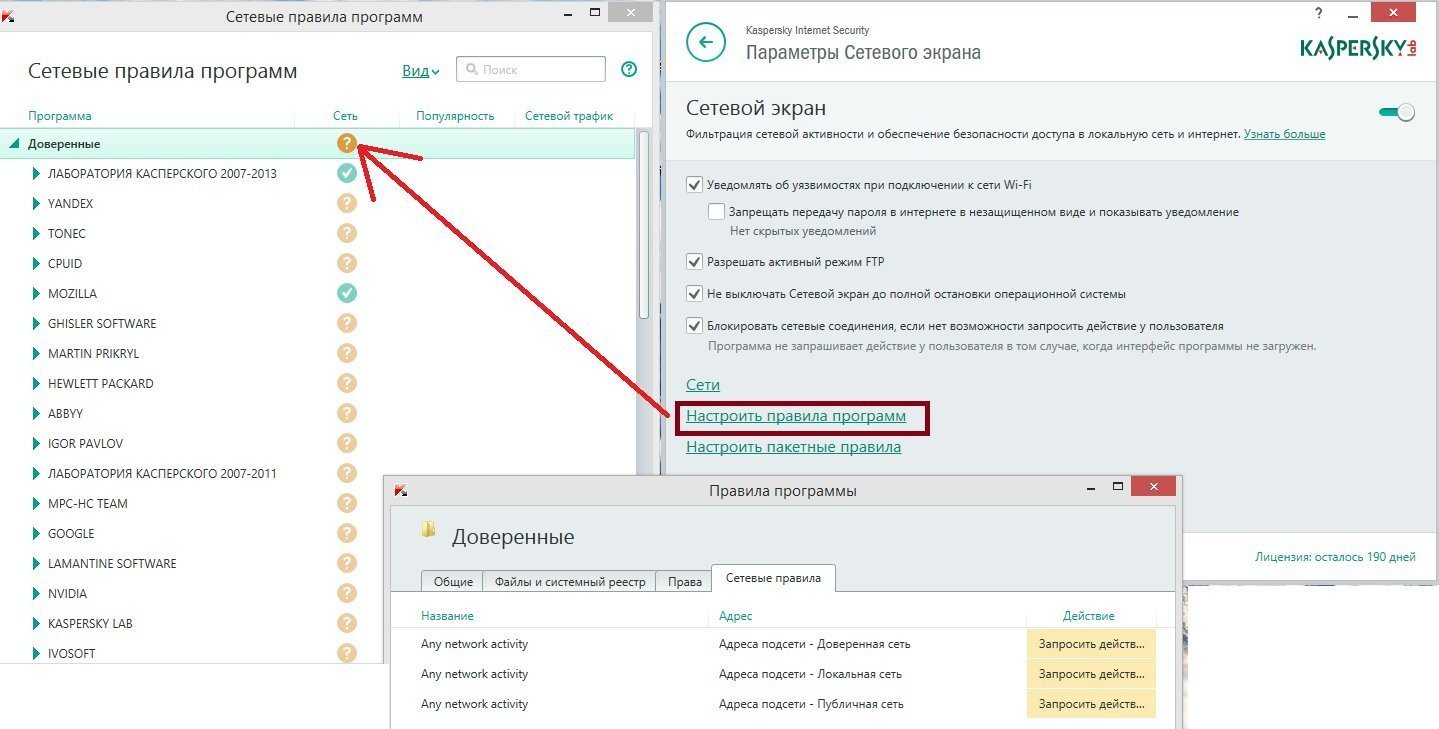
Task: Sort by the Программа column header
Action: pos(60,116)
